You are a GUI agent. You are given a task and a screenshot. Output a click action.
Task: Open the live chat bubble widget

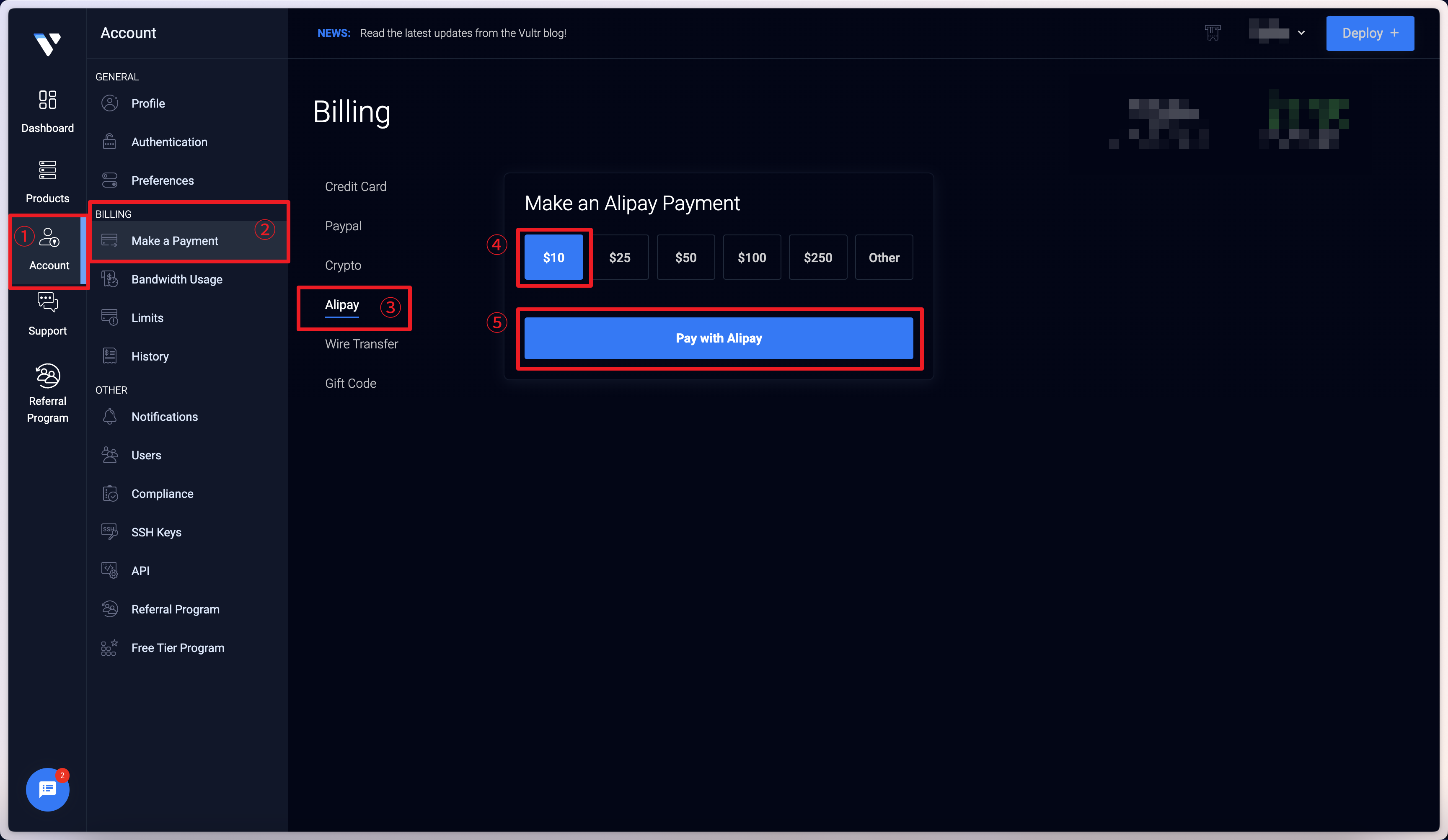(x=47, y=789)
